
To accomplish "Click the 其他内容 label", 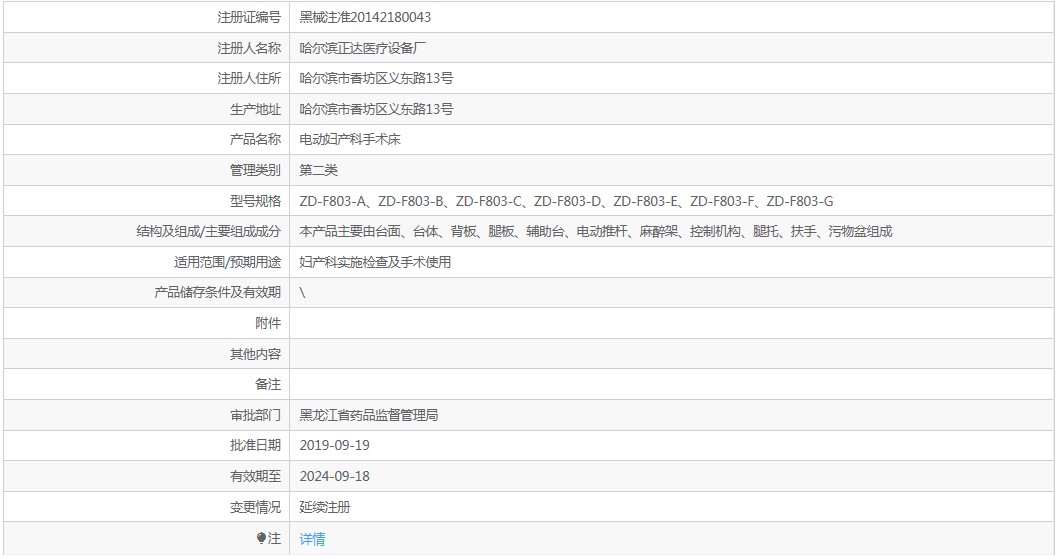I will pyautogui.click(x=255, y=354).
